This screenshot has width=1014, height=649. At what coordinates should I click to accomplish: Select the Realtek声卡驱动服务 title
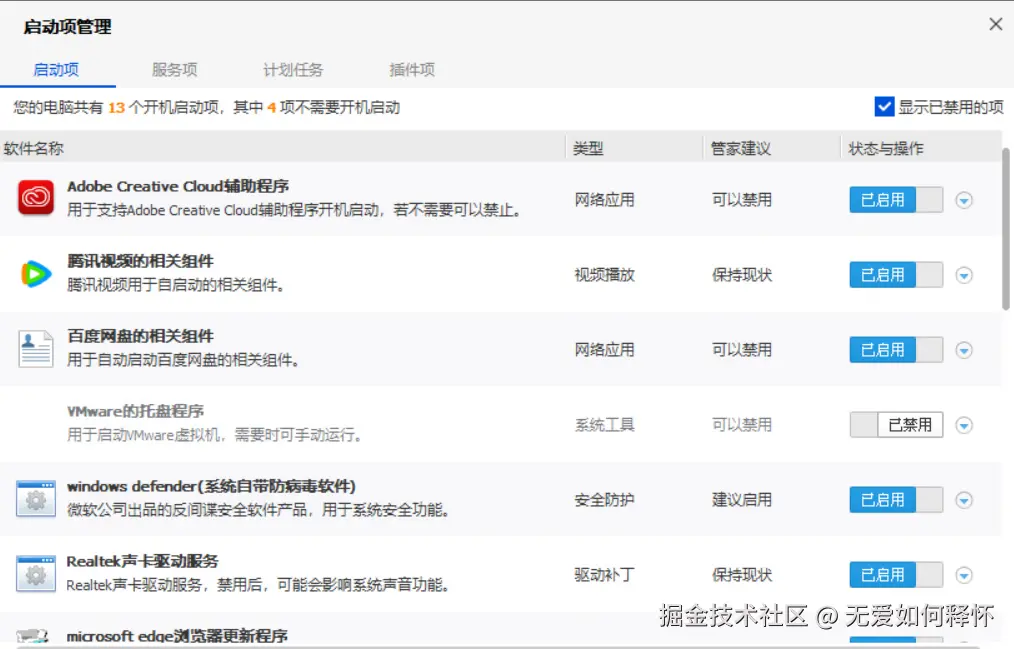(142, 561)
